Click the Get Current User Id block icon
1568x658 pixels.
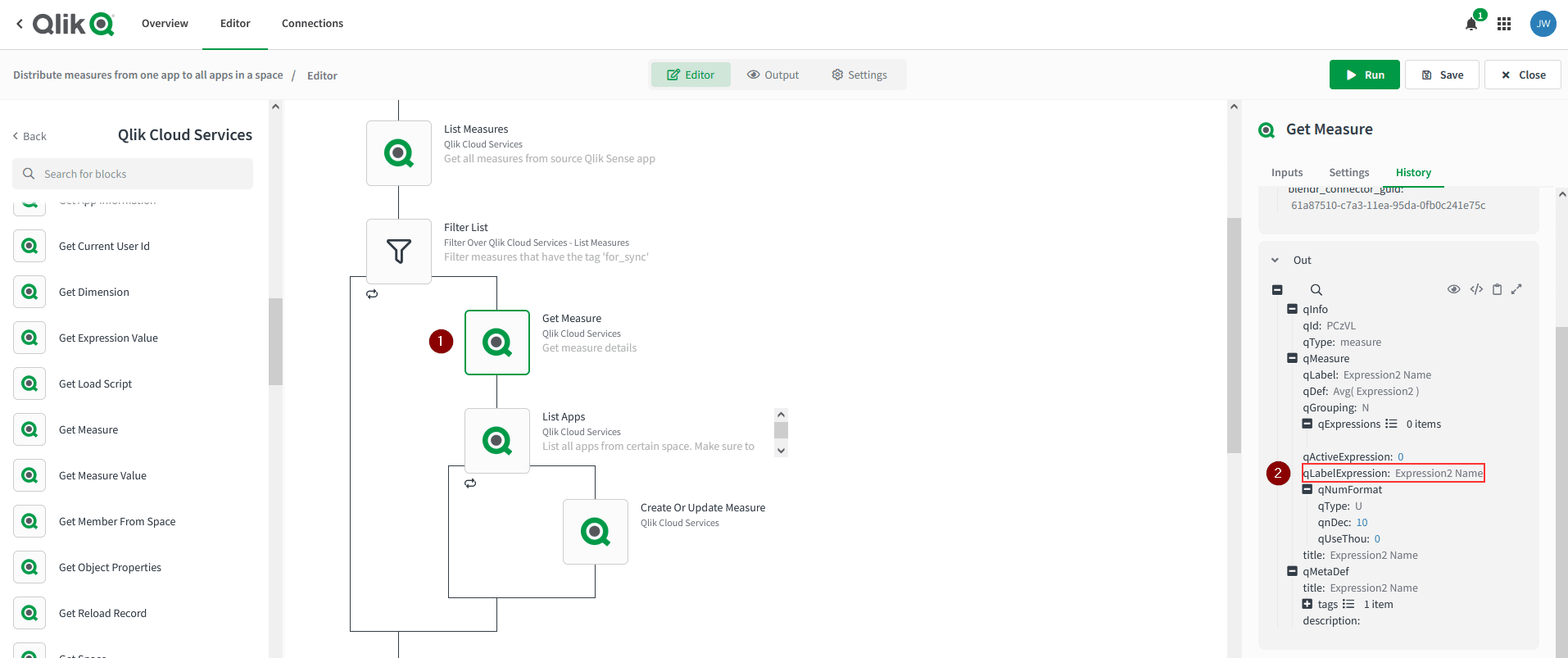[29, 246]
